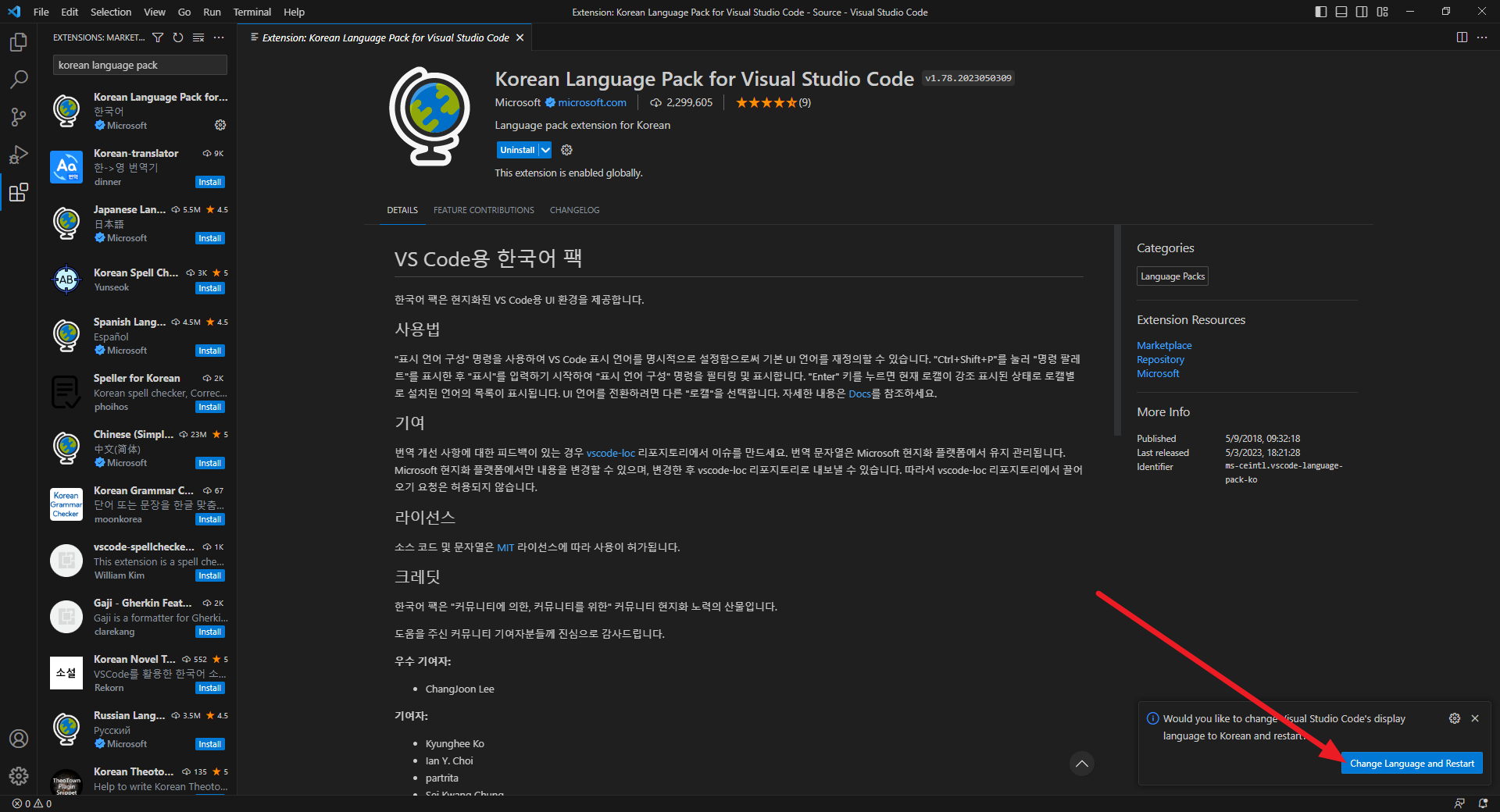Open the Explorer view in activity bar
The width and height of the screenshot is (1500, 812).
tap(19, 41)
